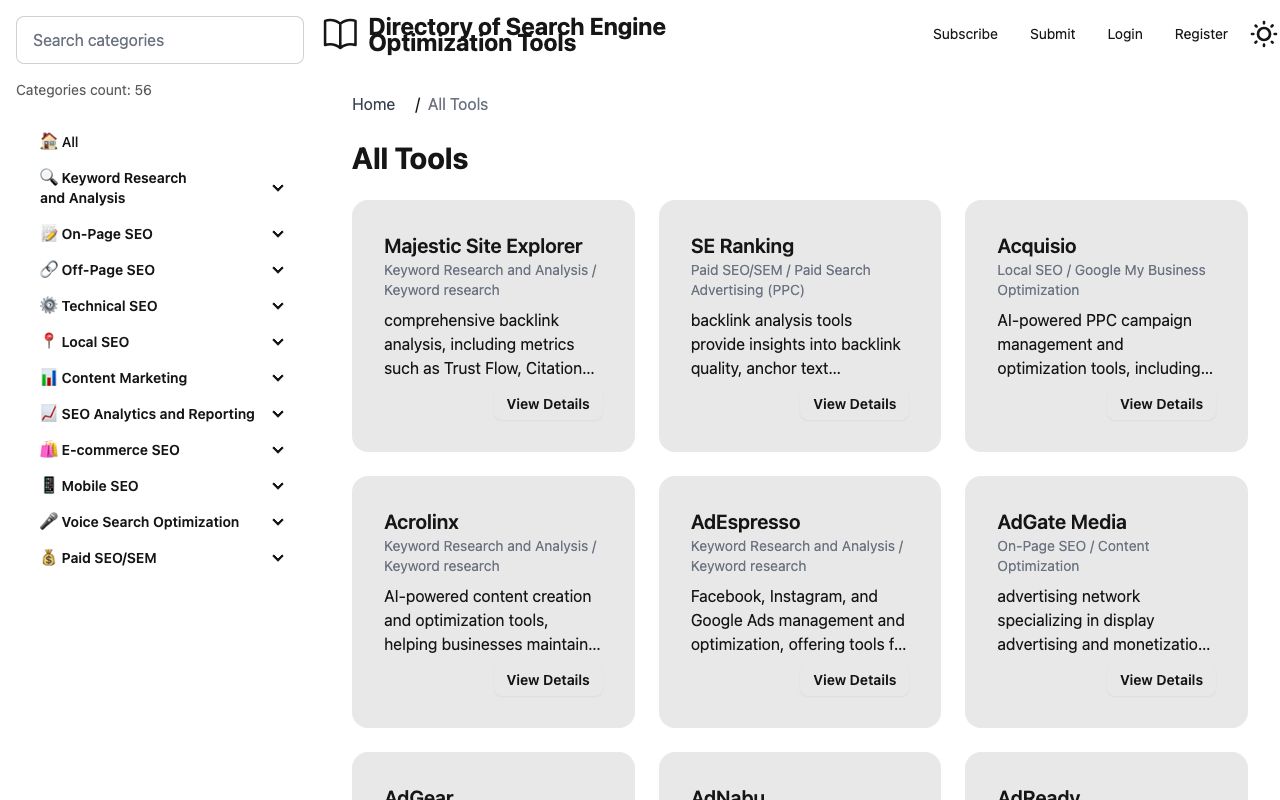View Details for SE Ranking
1280x800 pixels.
coord(854,404)
